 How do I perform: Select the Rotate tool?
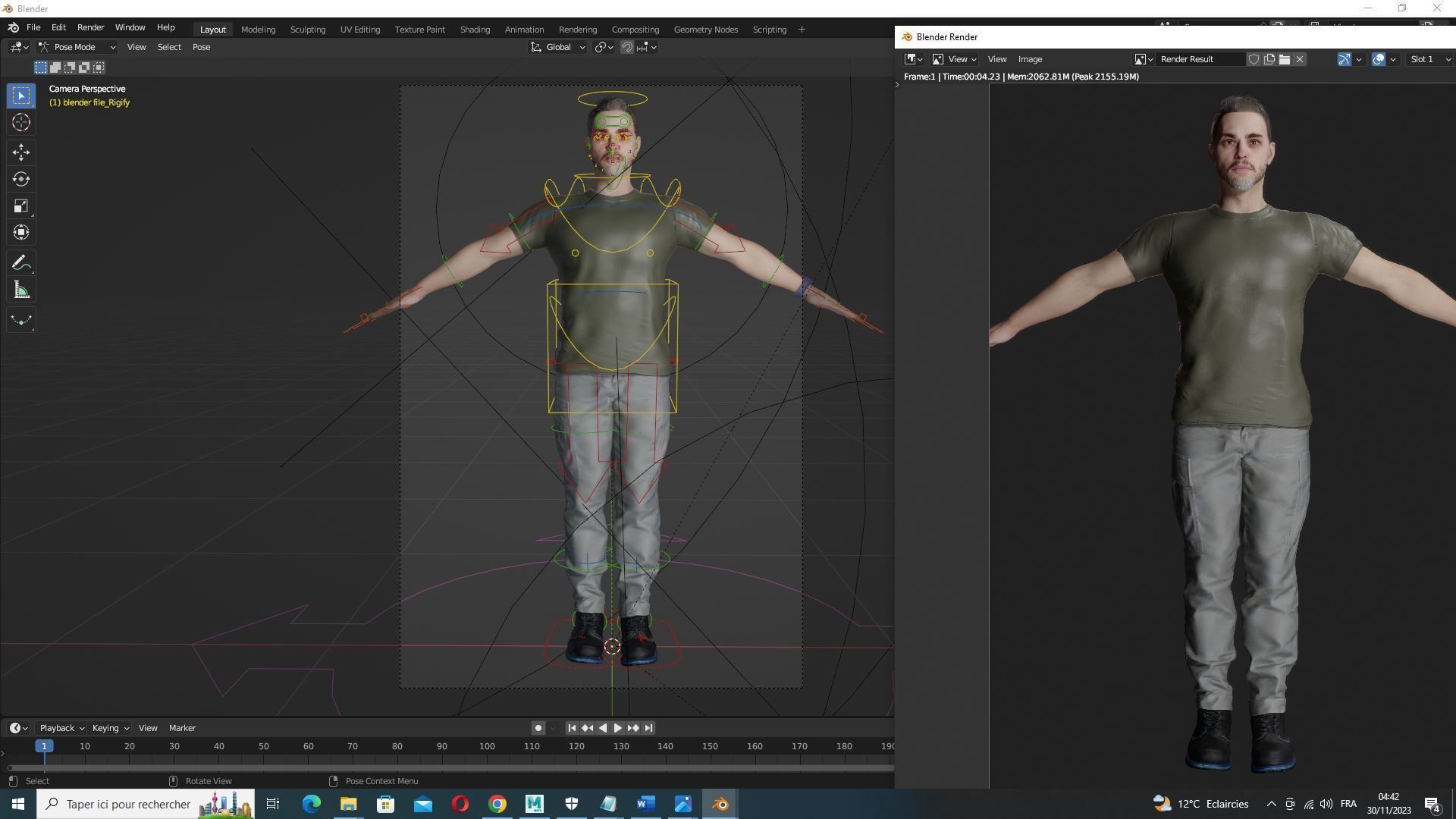tap(21, 179)
